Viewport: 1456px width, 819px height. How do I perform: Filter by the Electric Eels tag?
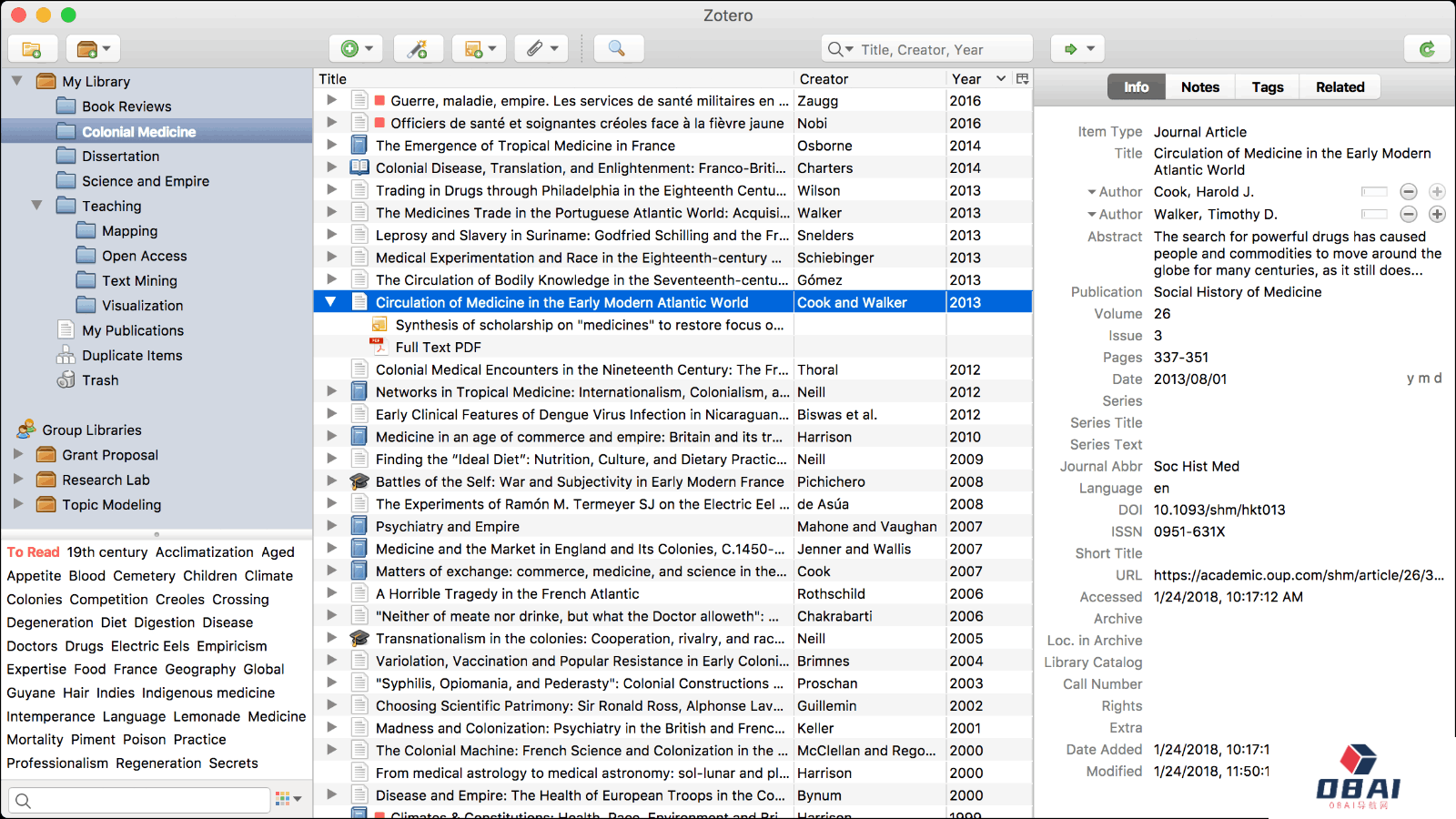pyautogui.click(x=150, y=646)
